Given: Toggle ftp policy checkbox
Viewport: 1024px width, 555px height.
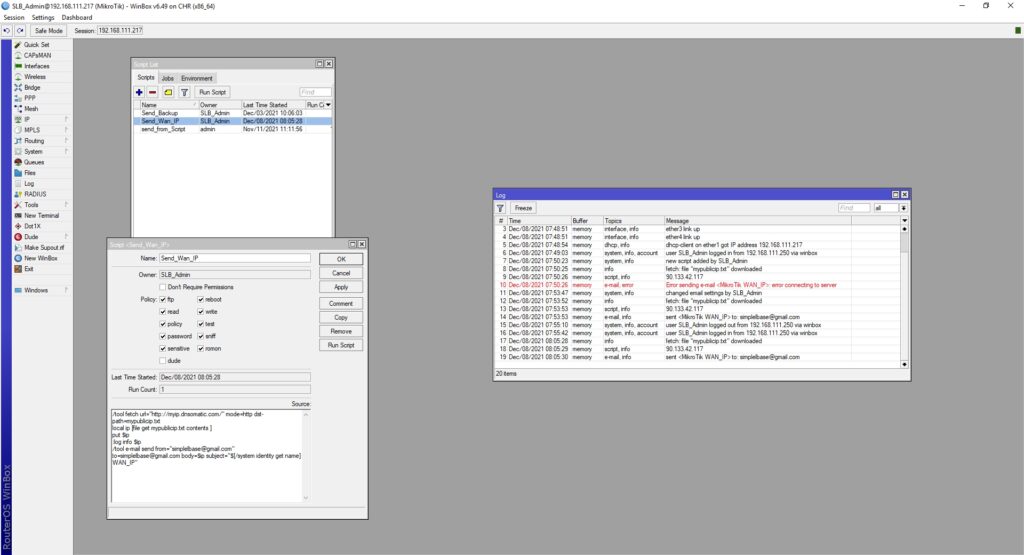Looking at the screenshot, I should pyautogui.click(x=163, y=300).
